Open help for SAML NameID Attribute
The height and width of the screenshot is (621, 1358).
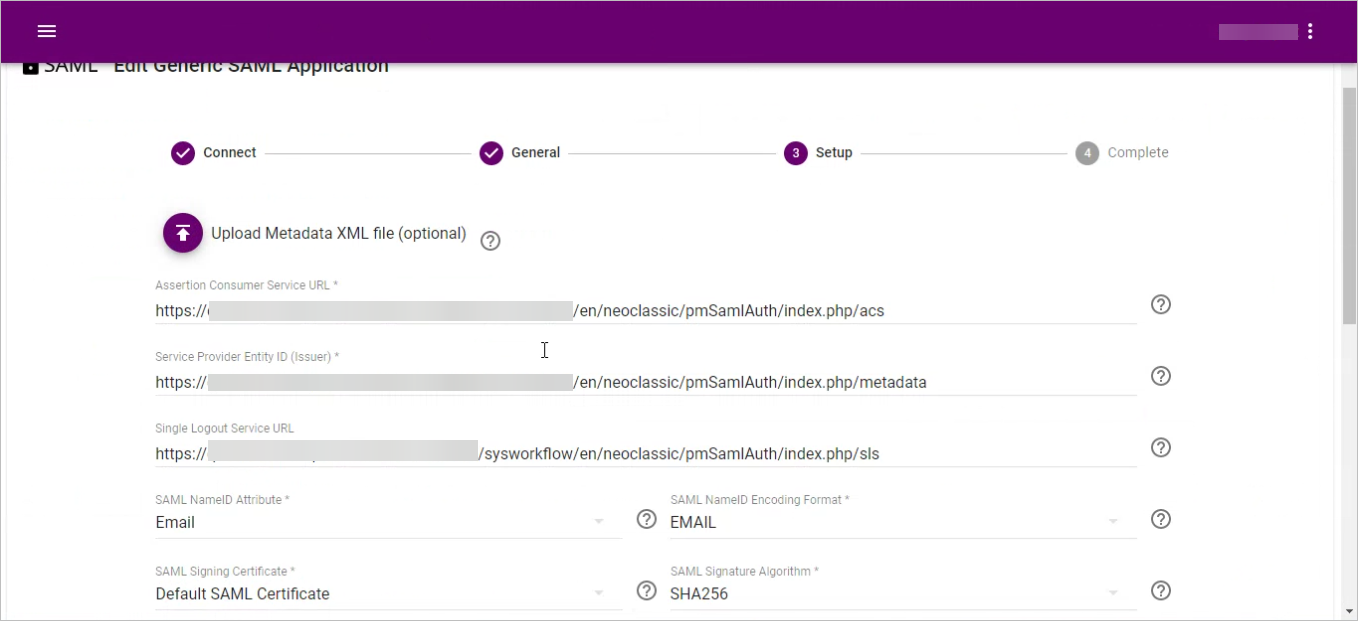647,519
